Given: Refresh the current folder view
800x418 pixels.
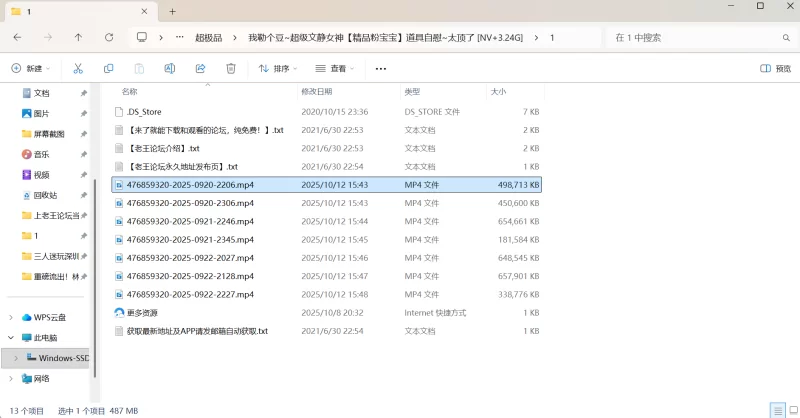Looking at the screenshot, I should point(110,37).
